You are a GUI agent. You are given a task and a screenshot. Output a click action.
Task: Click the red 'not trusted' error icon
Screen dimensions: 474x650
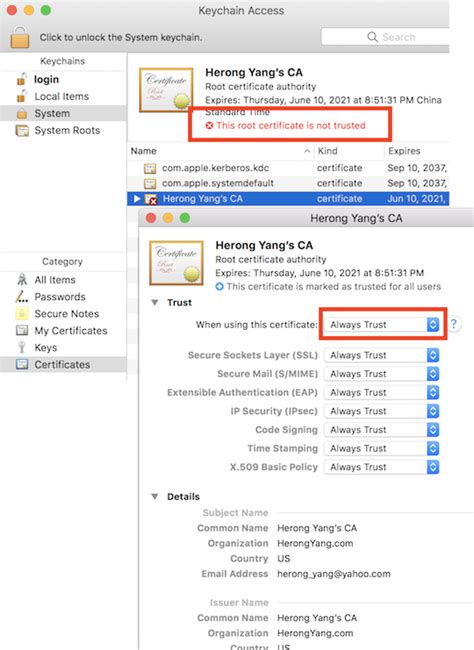pyautogui.click(x=209, y=125)
